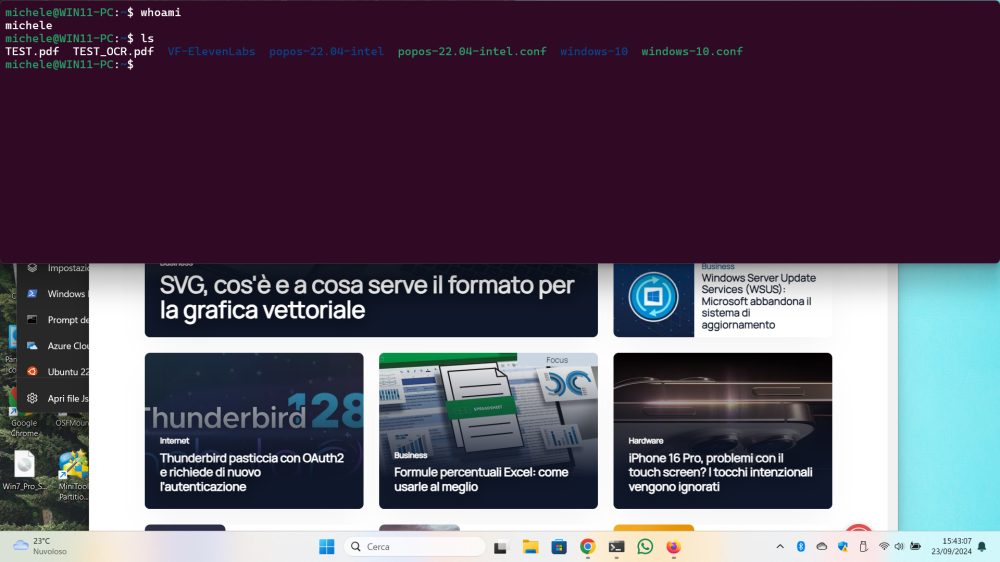Click the gear icon beside Apri file Json
This screenshot has height=562, width=1000.
click(32, 398)
